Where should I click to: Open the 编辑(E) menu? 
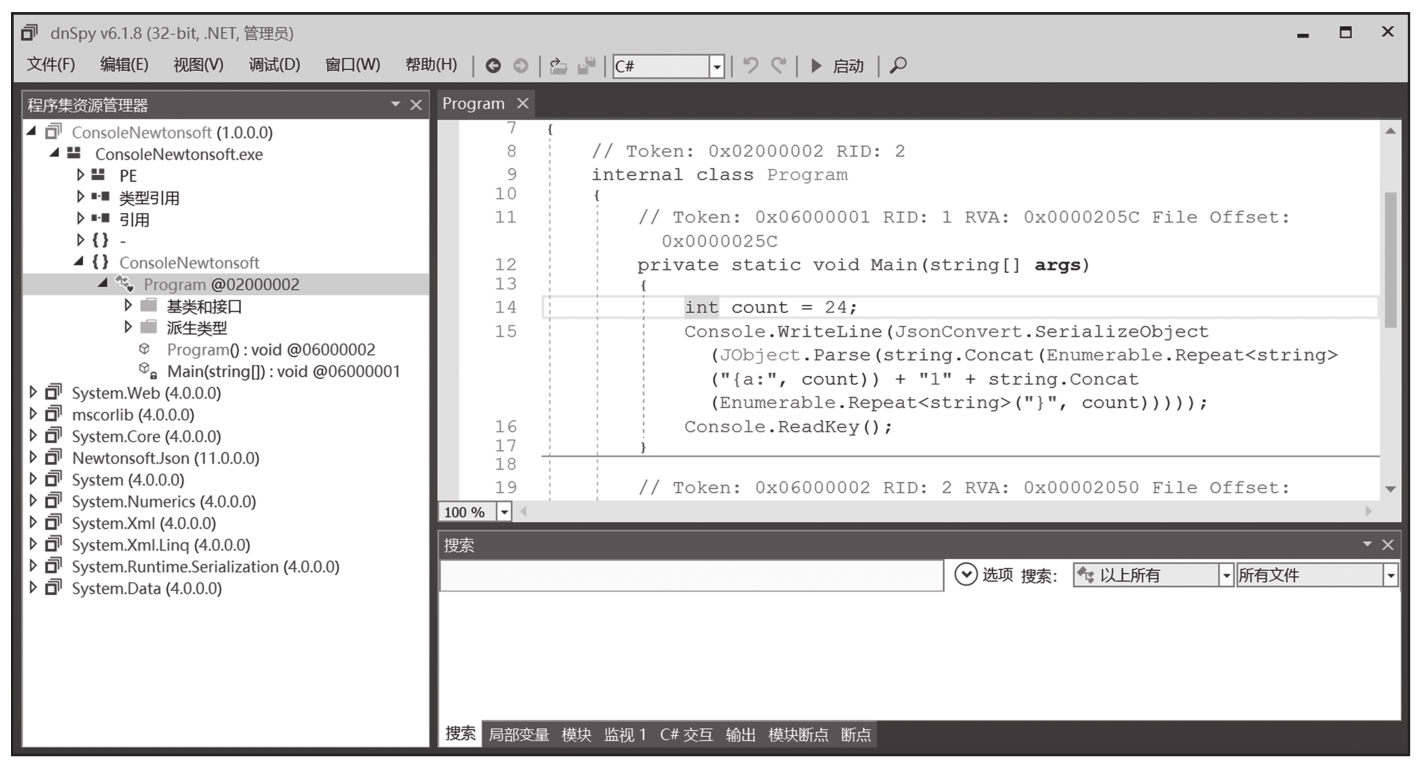[124, 65]
